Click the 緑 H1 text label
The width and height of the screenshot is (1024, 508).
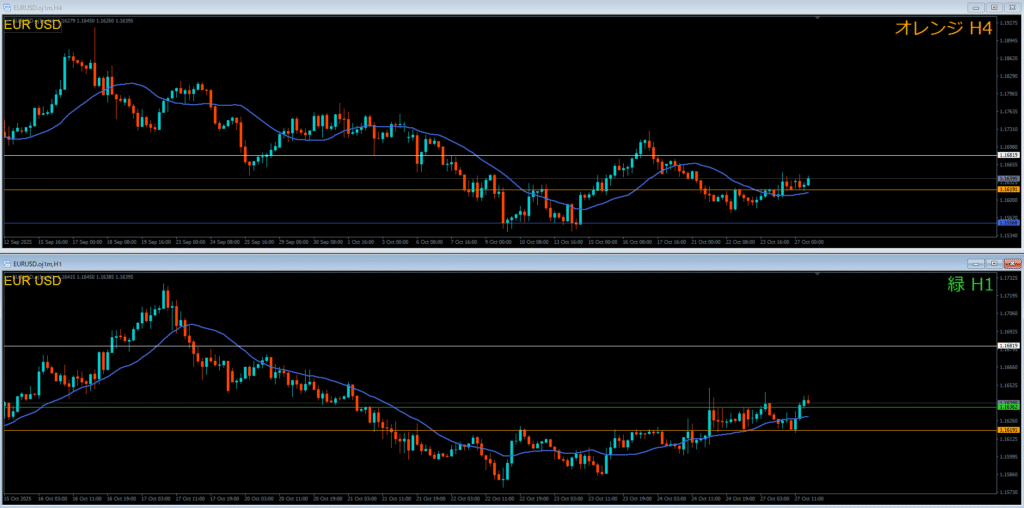click(x=969, y=284)
